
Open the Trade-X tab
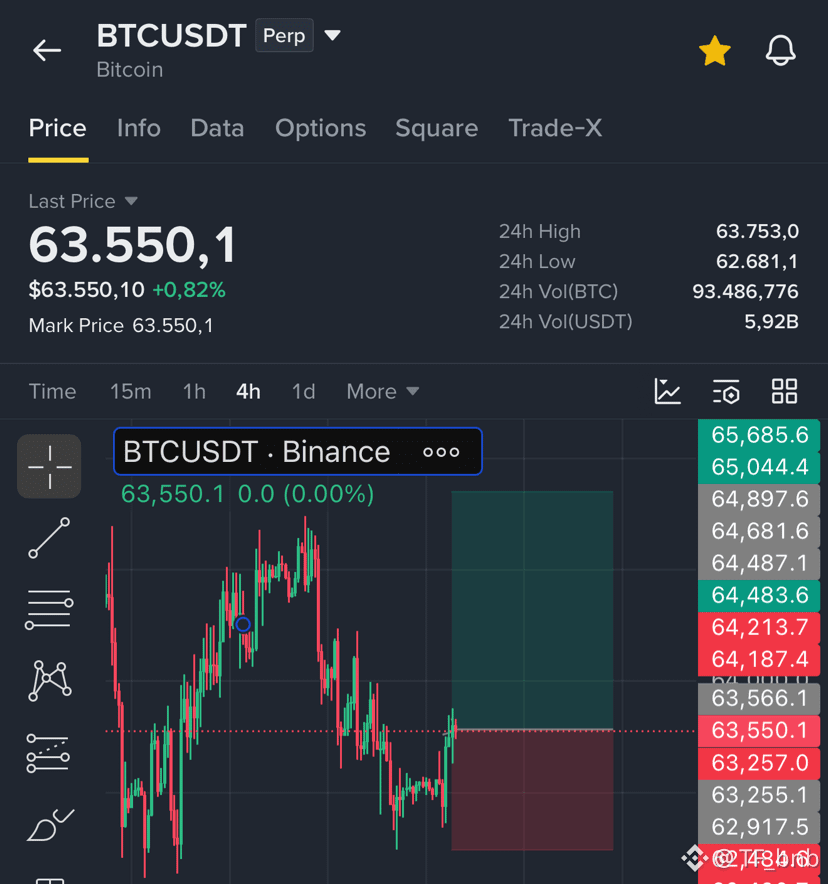(x=555, y=129)
